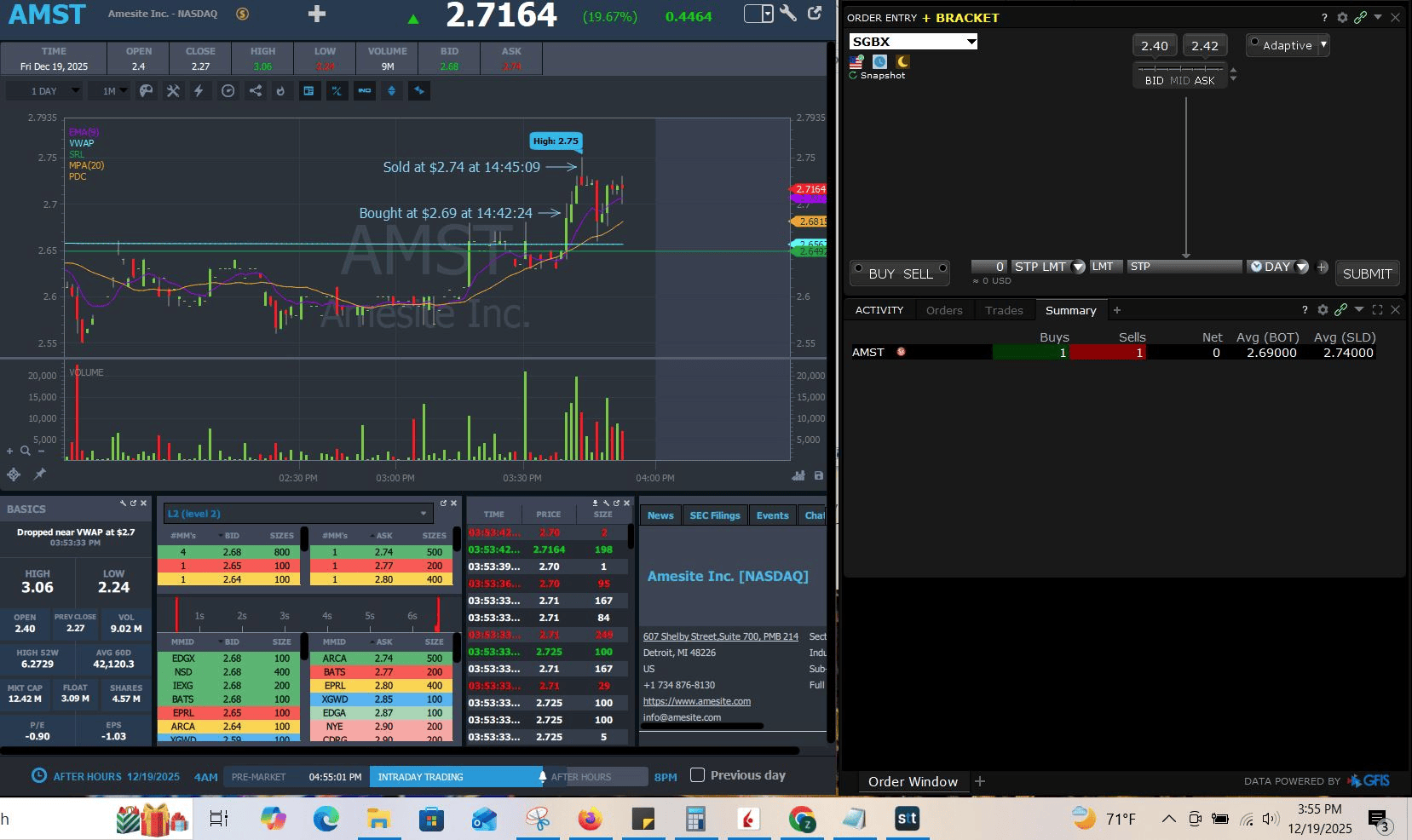Image resolution: width=1412 pixels, height=840 pixels.
Task: Click the chart pin icon
Action: (39, 475)
